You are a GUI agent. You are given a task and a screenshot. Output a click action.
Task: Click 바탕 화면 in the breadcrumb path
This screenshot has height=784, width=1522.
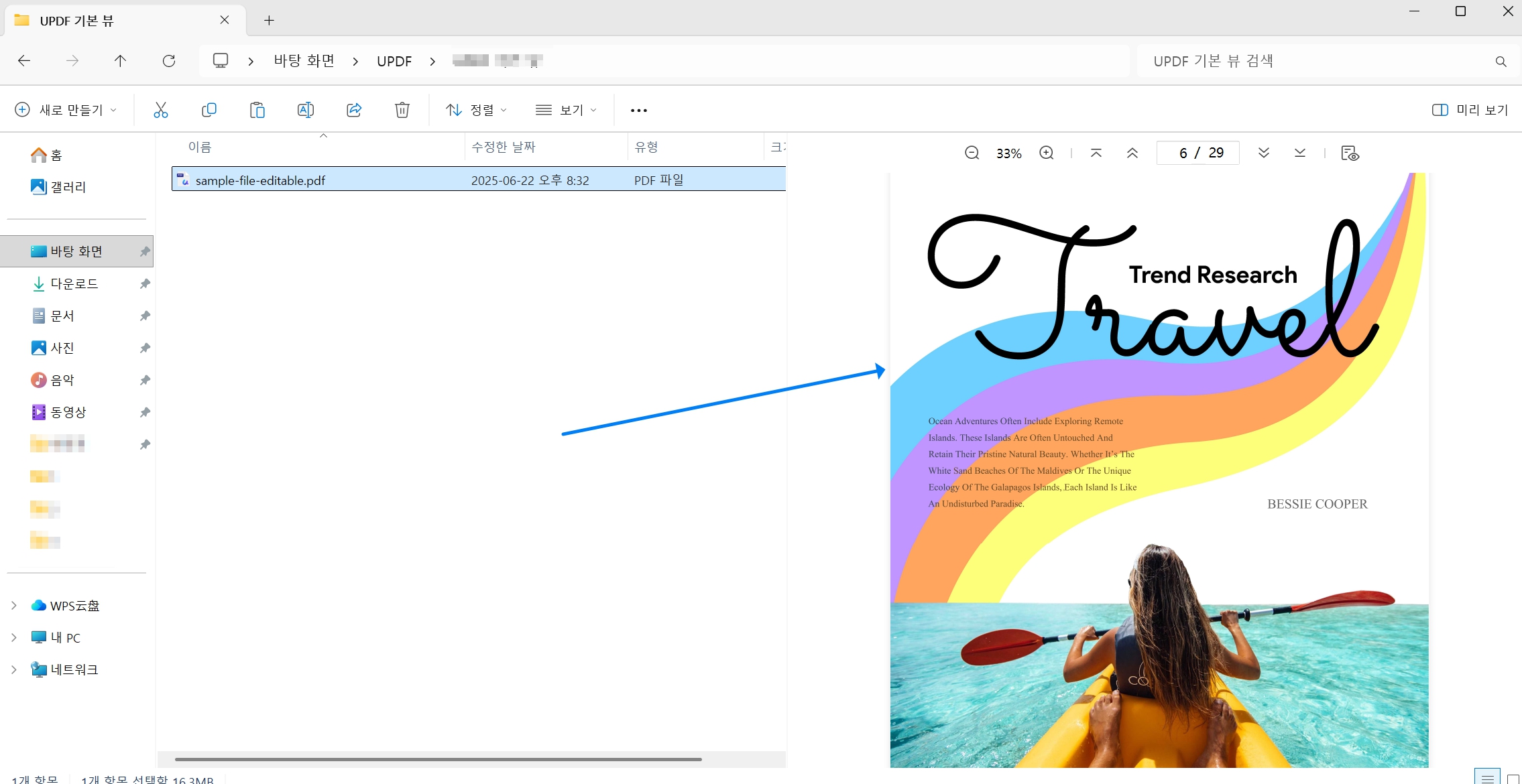tap(304, 61)
